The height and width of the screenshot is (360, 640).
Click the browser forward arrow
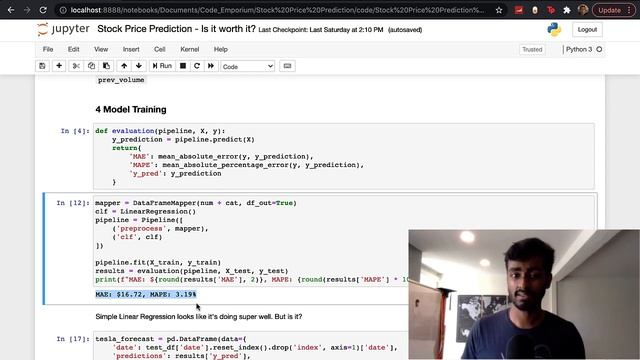(x=27, y=10)
